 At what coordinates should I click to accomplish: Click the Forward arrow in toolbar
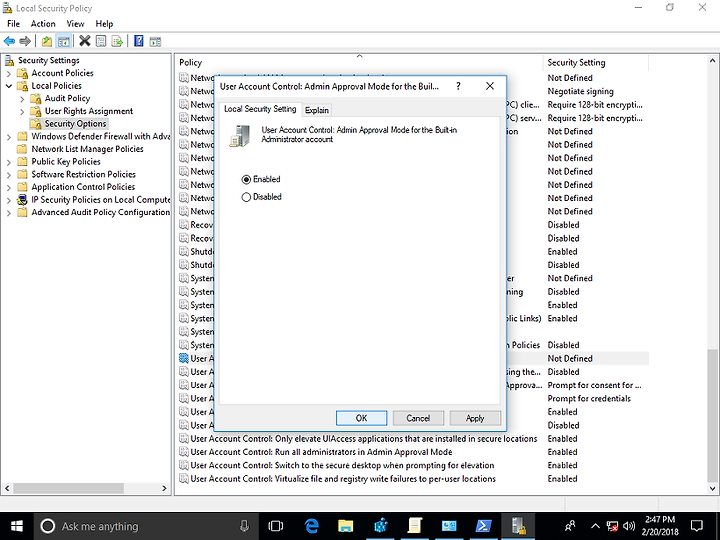(25, 41)
